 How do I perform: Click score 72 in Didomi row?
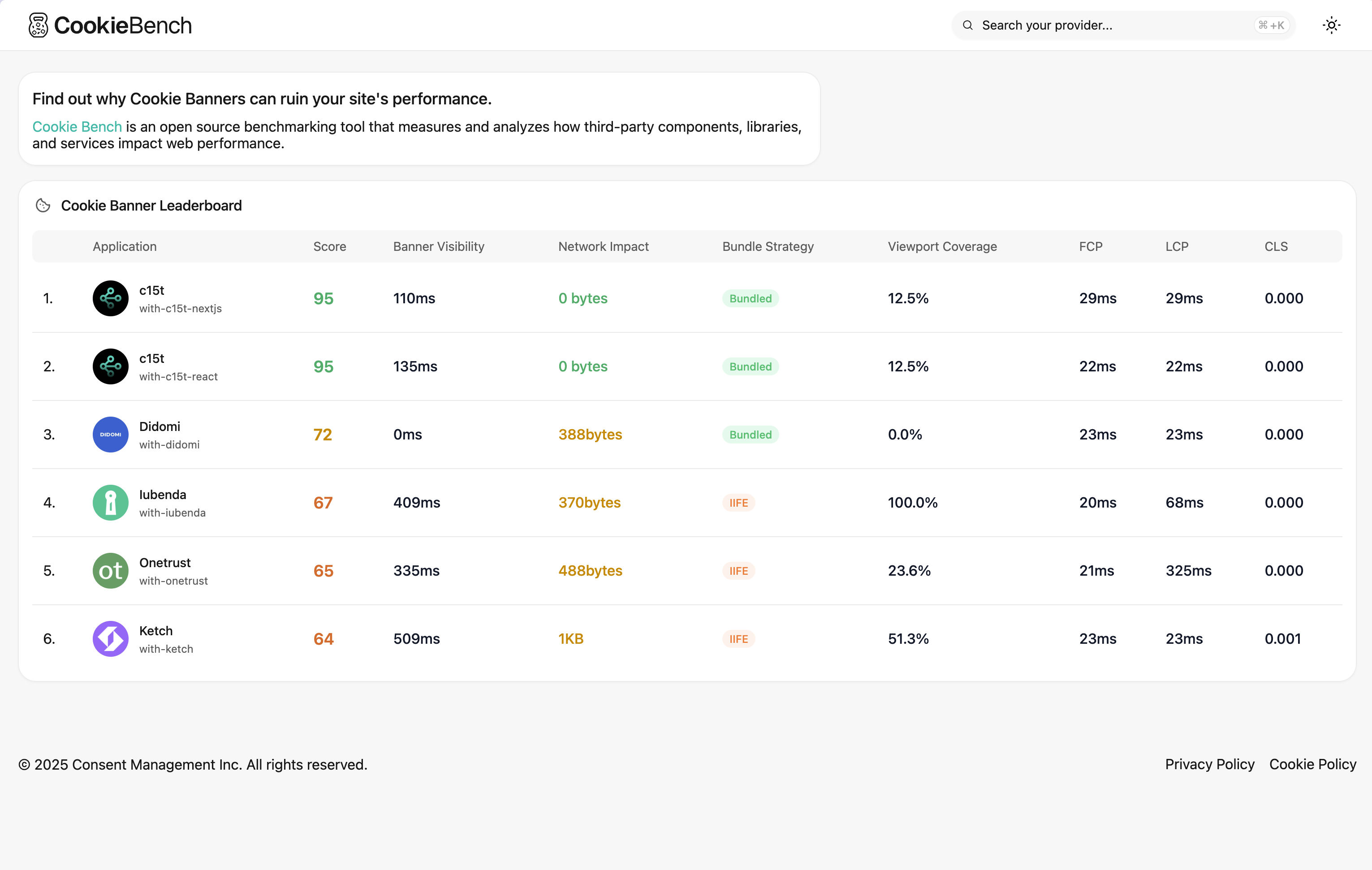click(x=323, y=434)
